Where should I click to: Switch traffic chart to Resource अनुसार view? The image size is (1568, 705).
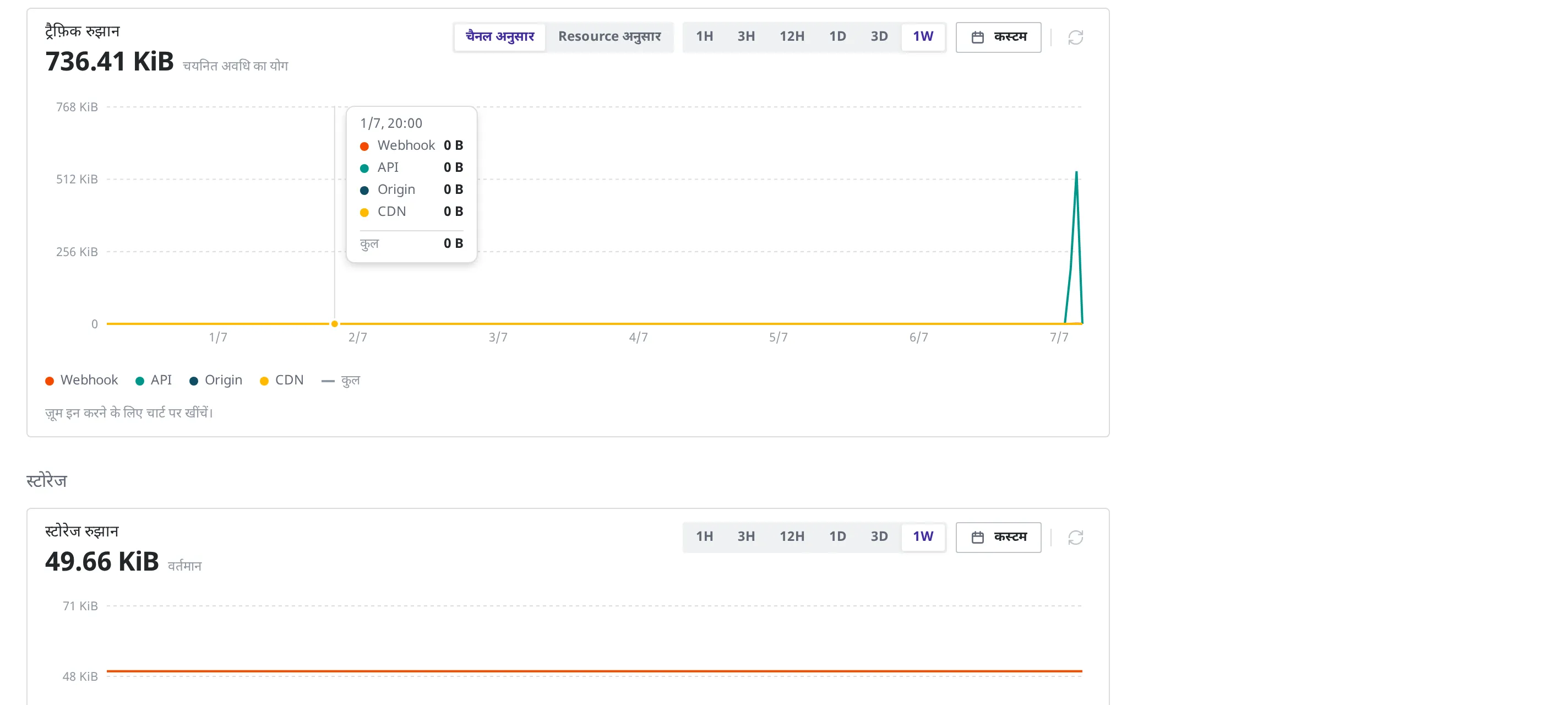click(x=609, y=36)
